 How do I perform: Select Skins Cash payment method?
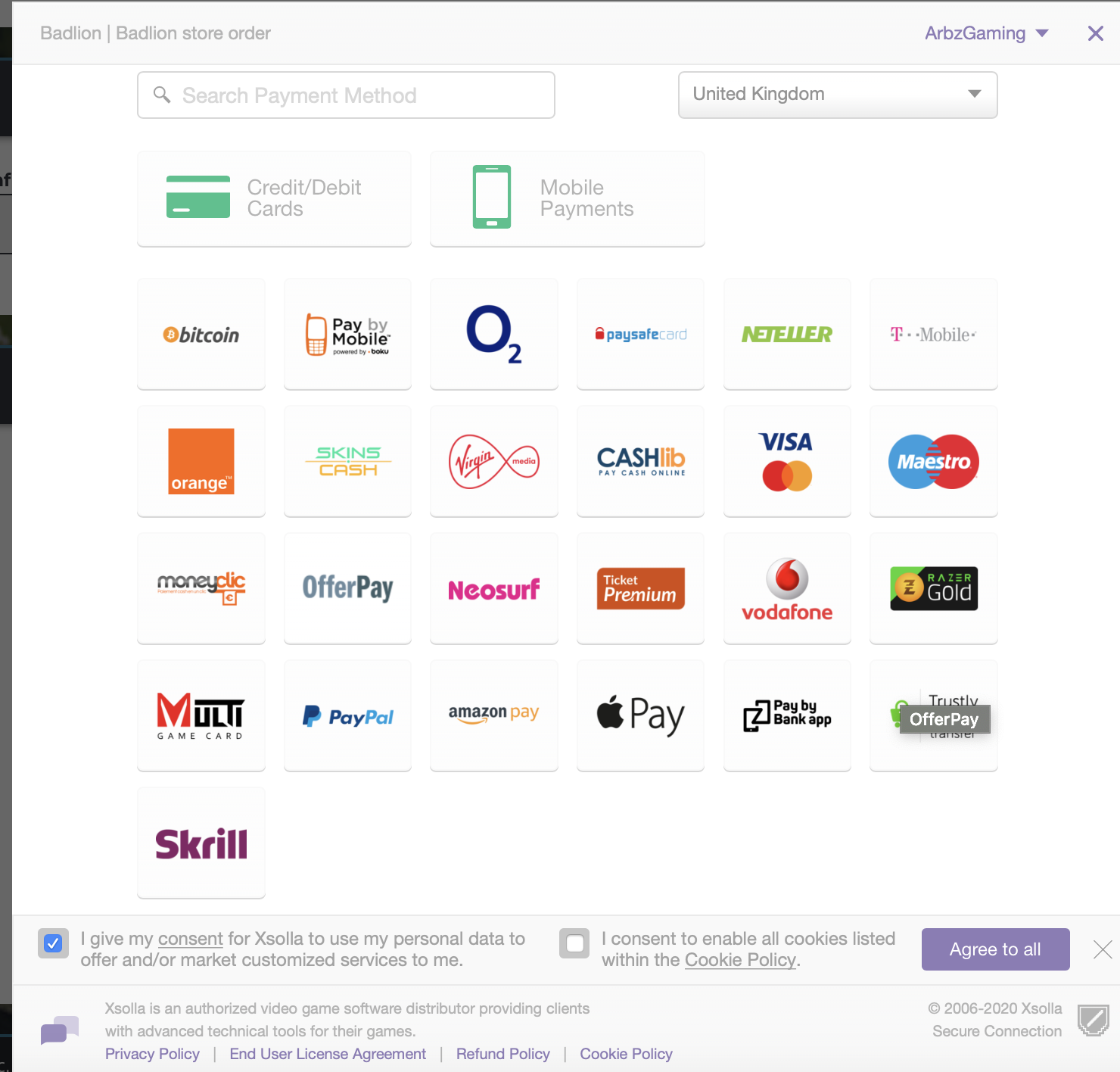pos(347,461)
